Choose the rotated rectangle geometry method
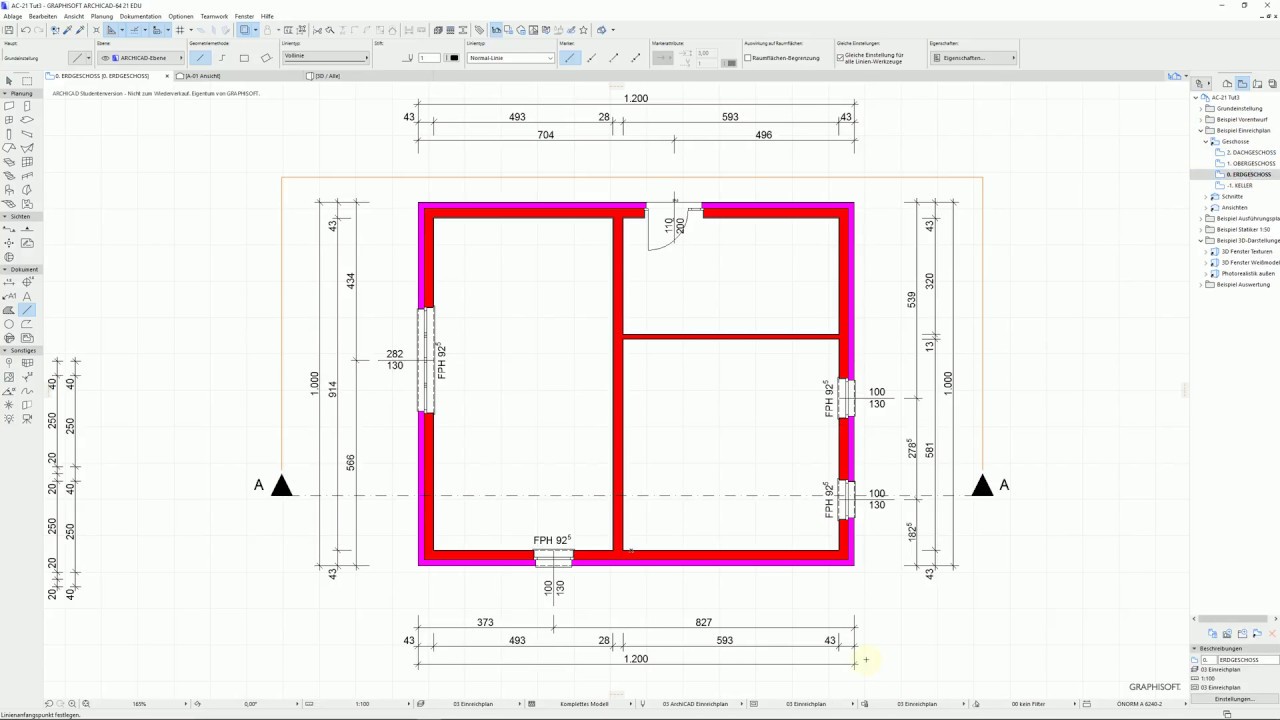Screen dimensions: 1280x720 (x=266, y=58)
